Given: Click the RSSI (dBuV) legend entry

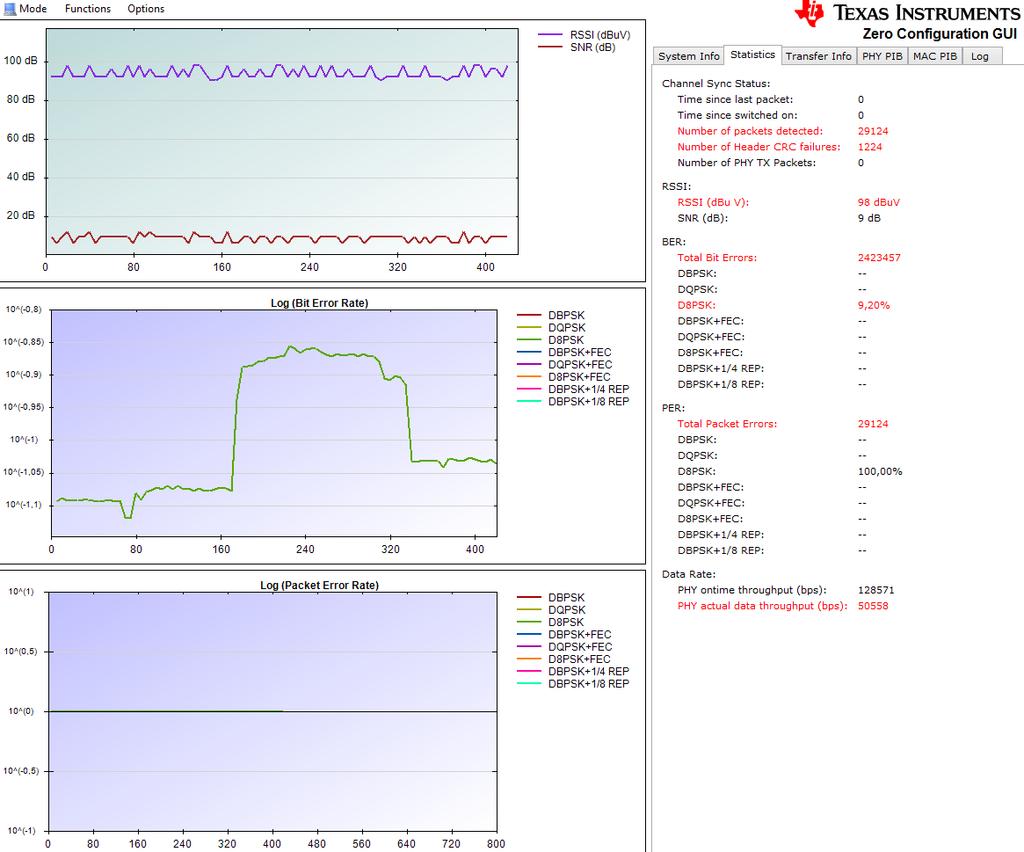Looking at the screenshot, I should click(584, 35).
